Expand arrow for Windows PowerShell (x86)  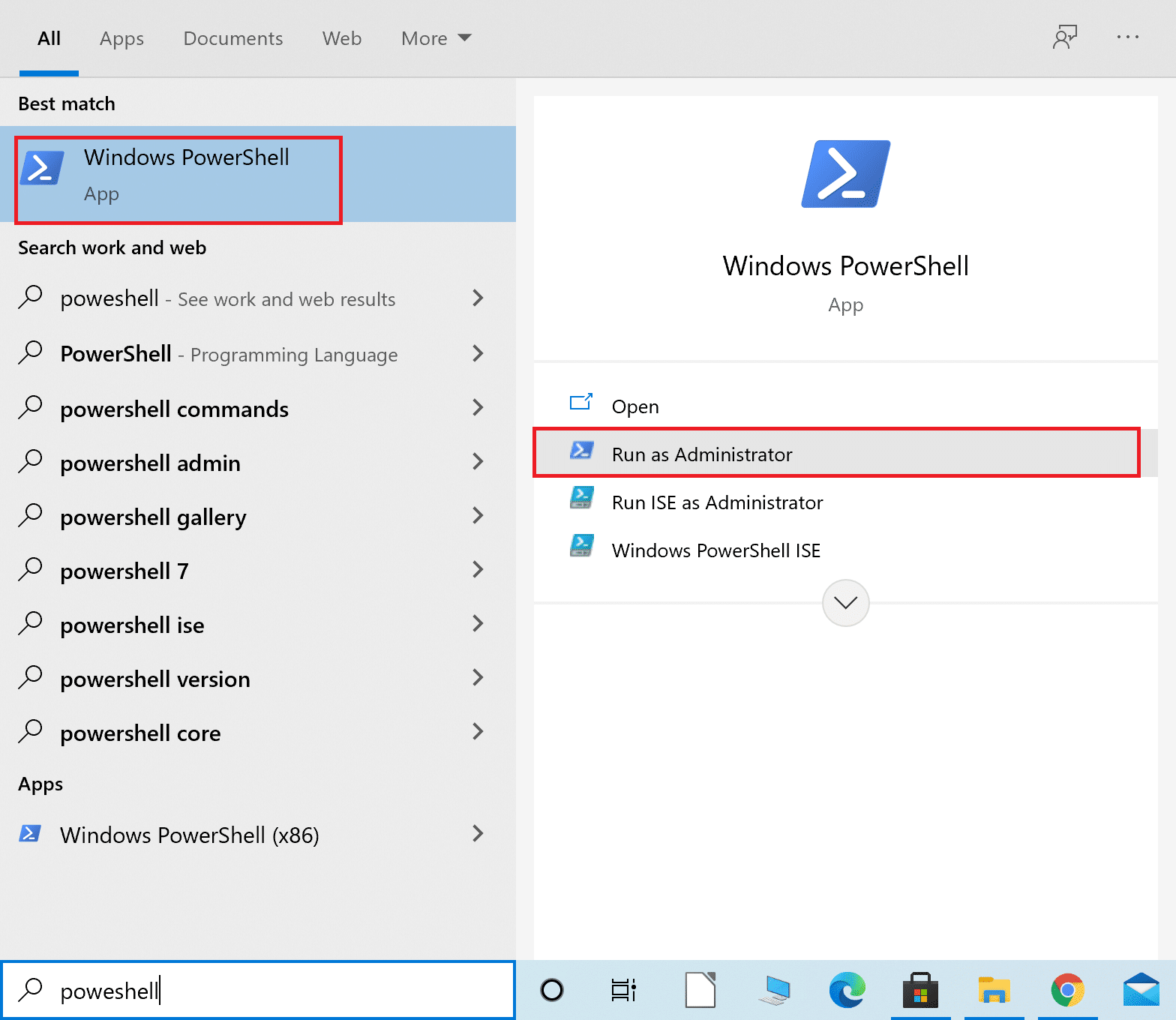point(478,833)
